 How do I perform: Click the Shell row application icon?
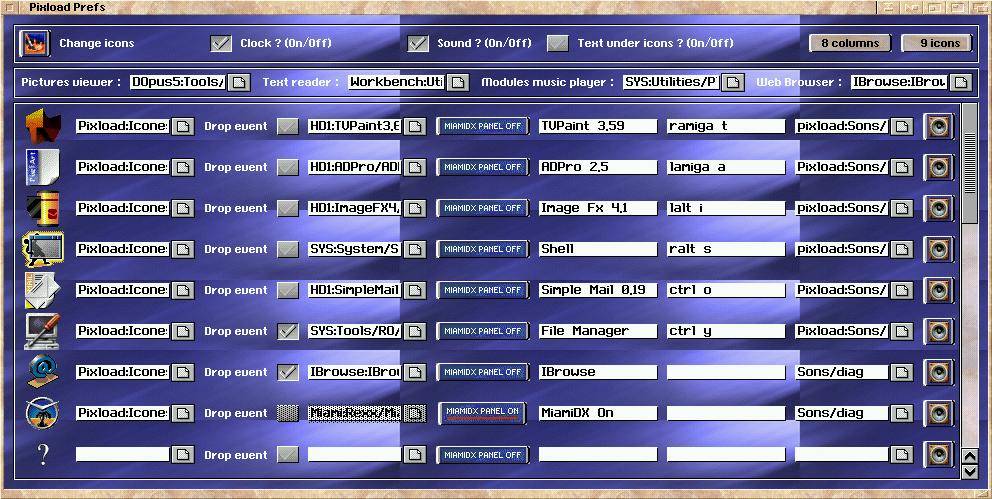43,249
